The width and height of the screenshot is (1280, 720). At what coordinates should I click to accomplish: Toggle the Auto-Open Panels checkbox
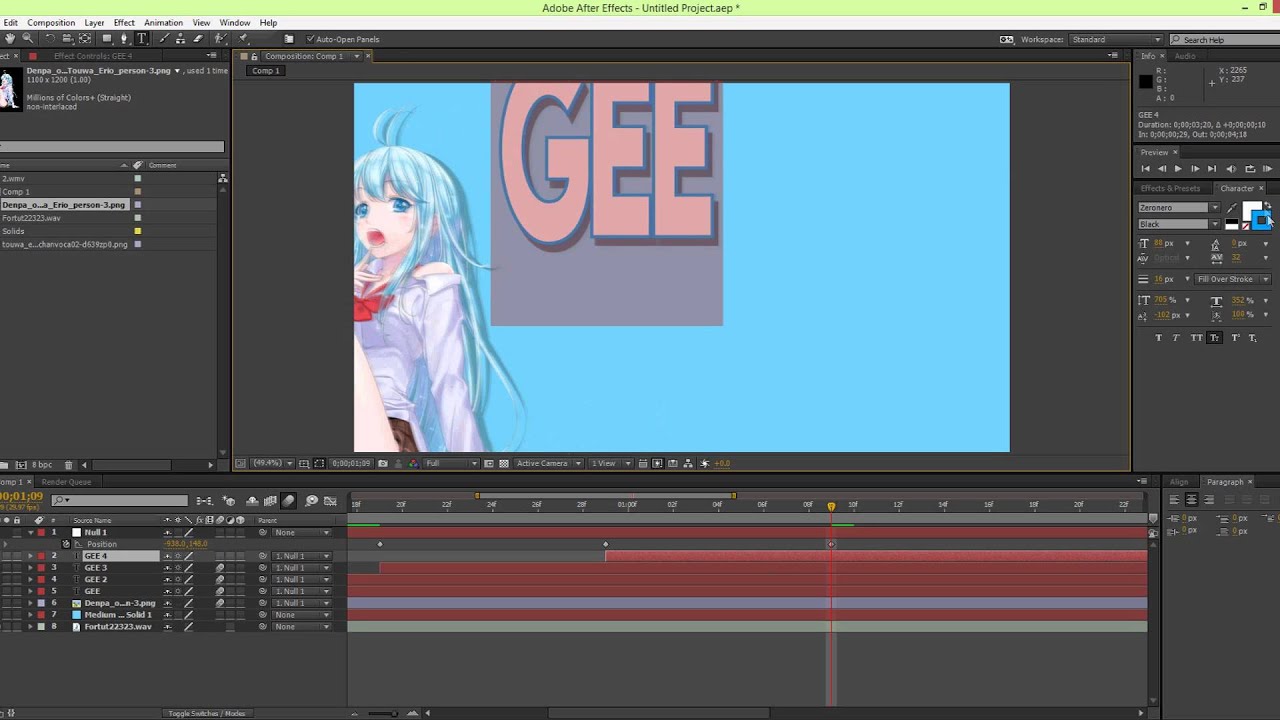coord(310,39)
